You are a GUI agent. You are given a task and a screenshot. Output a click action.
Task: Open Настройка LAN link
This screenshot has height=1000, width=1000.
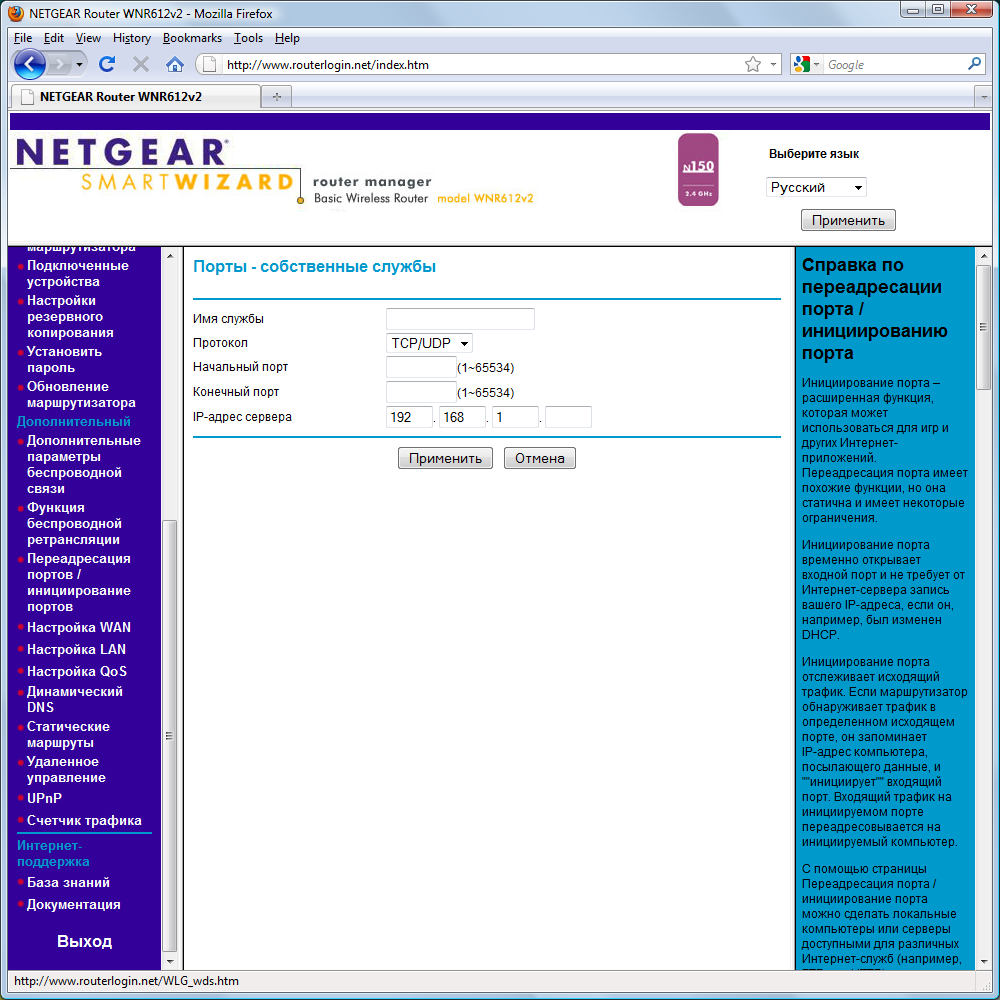coord(76,649)
